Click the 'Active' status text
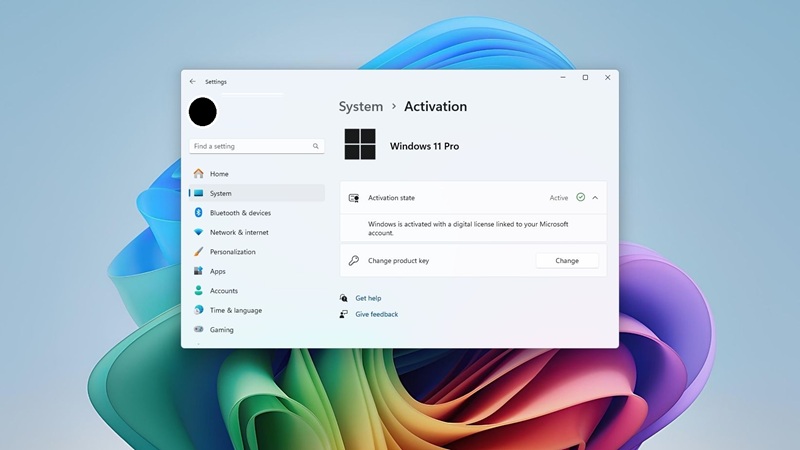This screenshot has height=450, width=800. (x=559, y=198)
